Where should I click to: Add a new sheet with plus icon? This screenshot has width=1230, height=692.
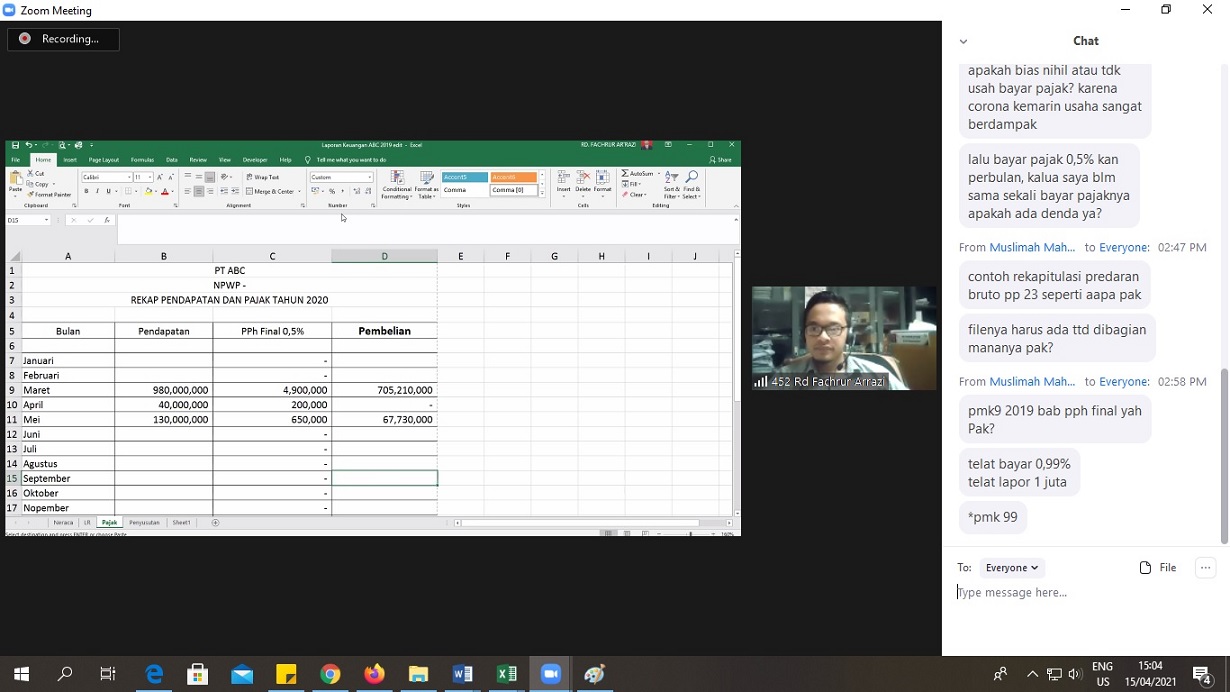point(215,523)
